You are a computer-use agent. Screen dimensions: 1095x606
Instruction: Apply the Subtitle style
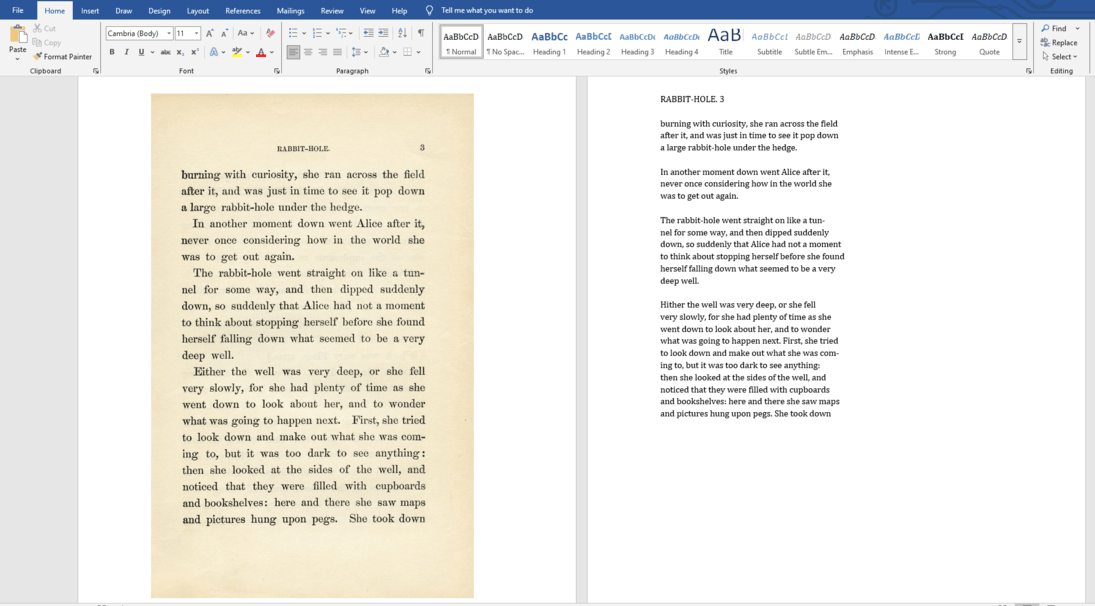pyautogui.click(x=770, y=42)
